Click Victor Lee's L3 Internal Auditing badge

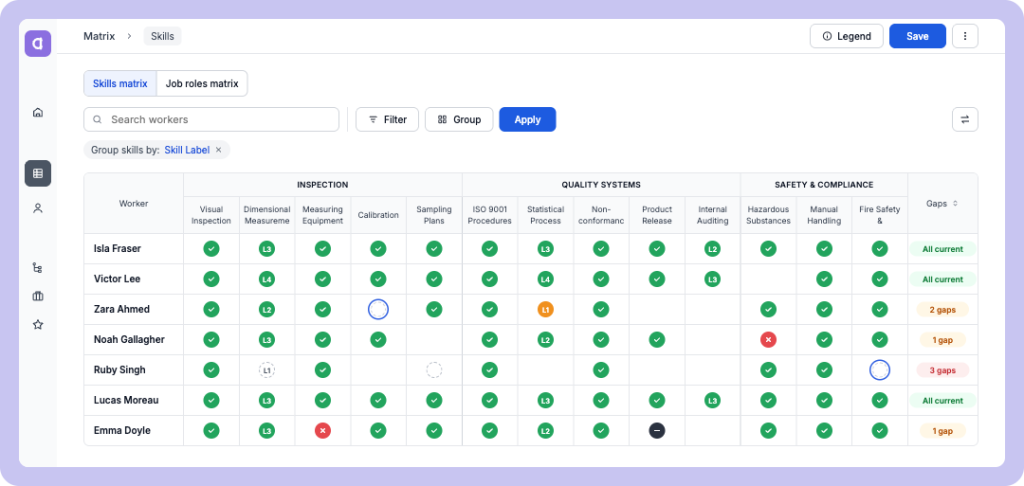coord(712,279)
